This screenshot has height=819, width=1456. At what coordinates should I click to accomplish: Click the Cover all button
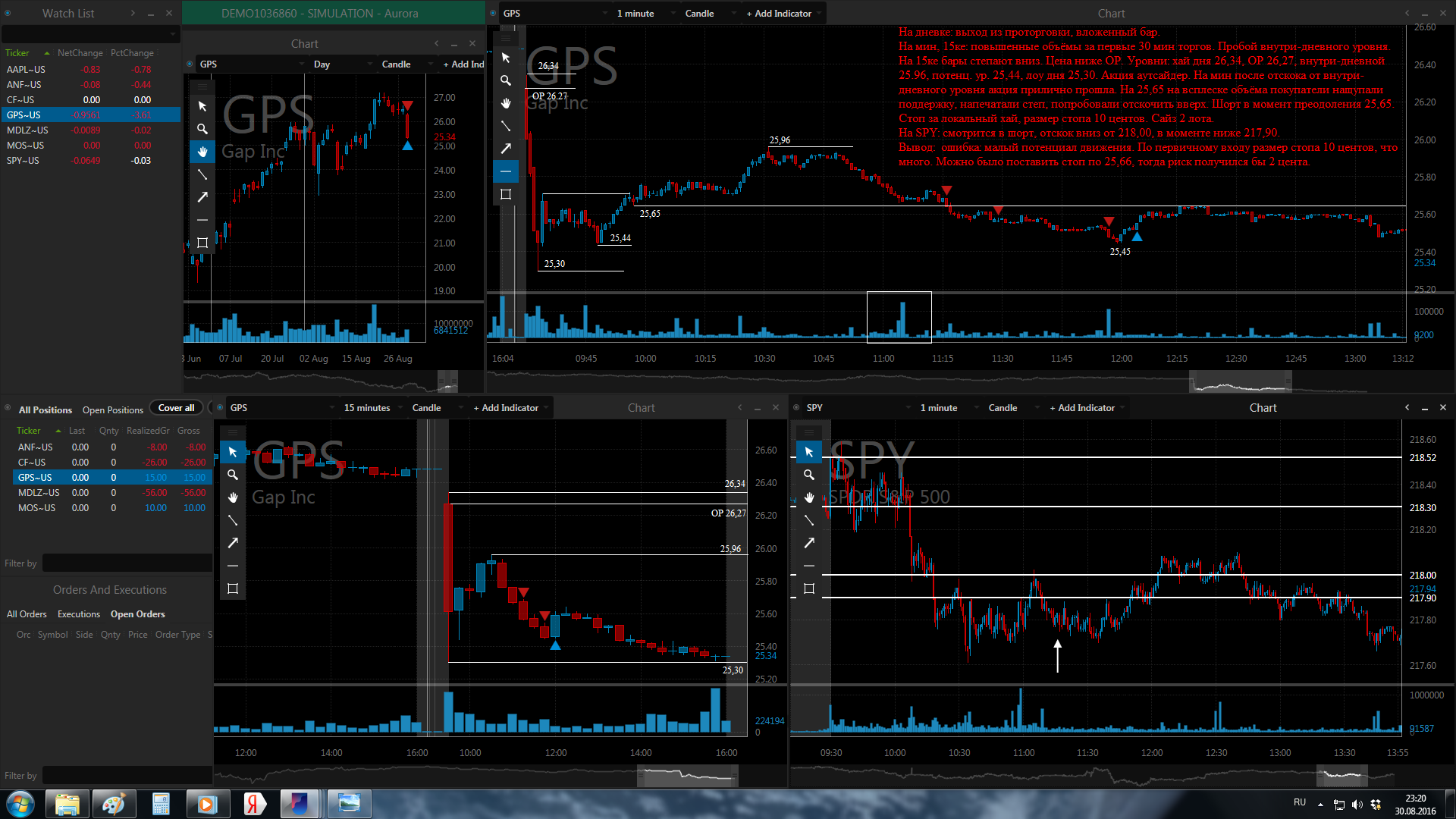coord(176,408)
